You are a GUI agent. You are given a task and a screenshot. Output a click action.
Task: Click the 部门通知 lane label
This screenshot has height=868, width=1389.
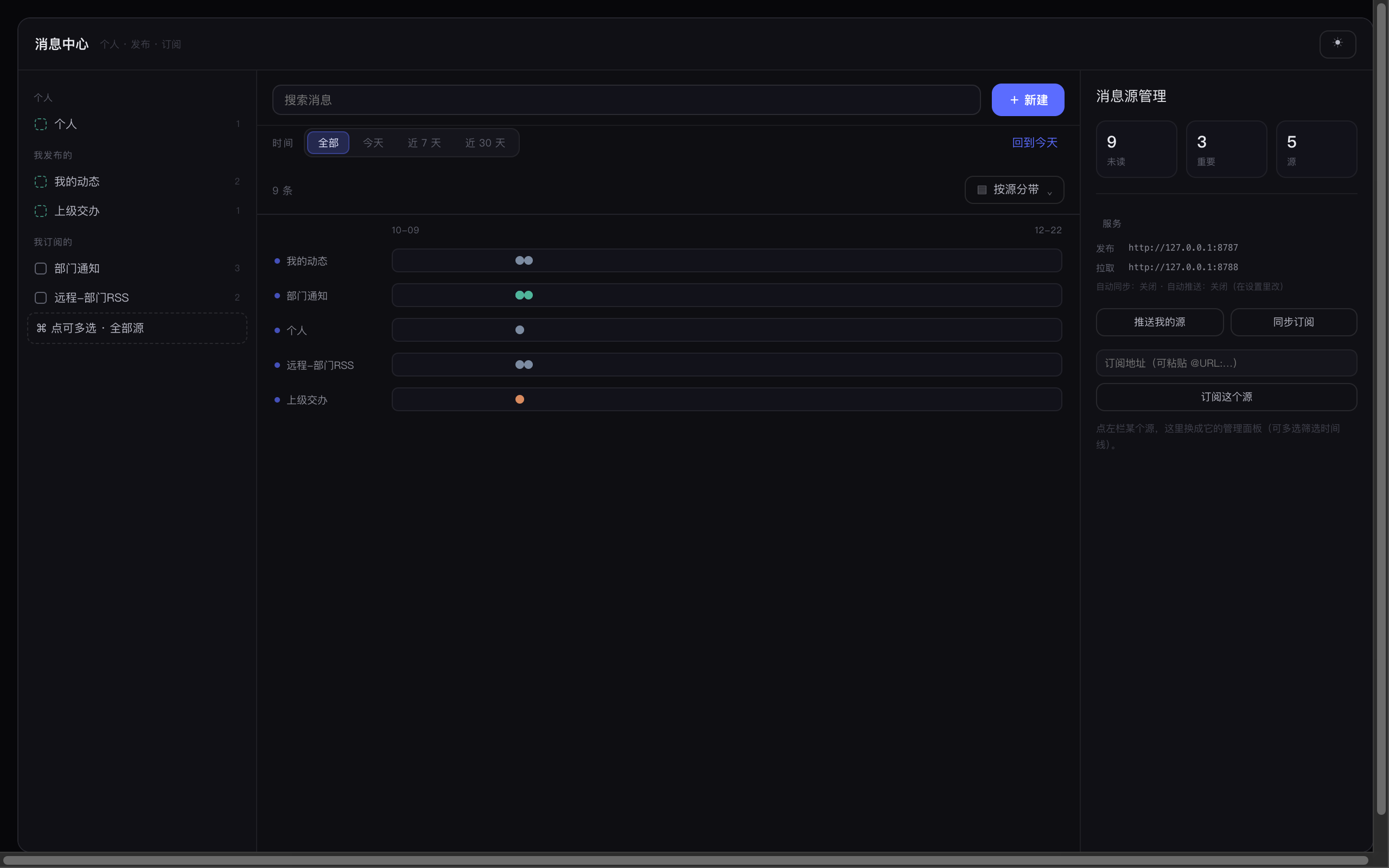click(x=307, y=296)
